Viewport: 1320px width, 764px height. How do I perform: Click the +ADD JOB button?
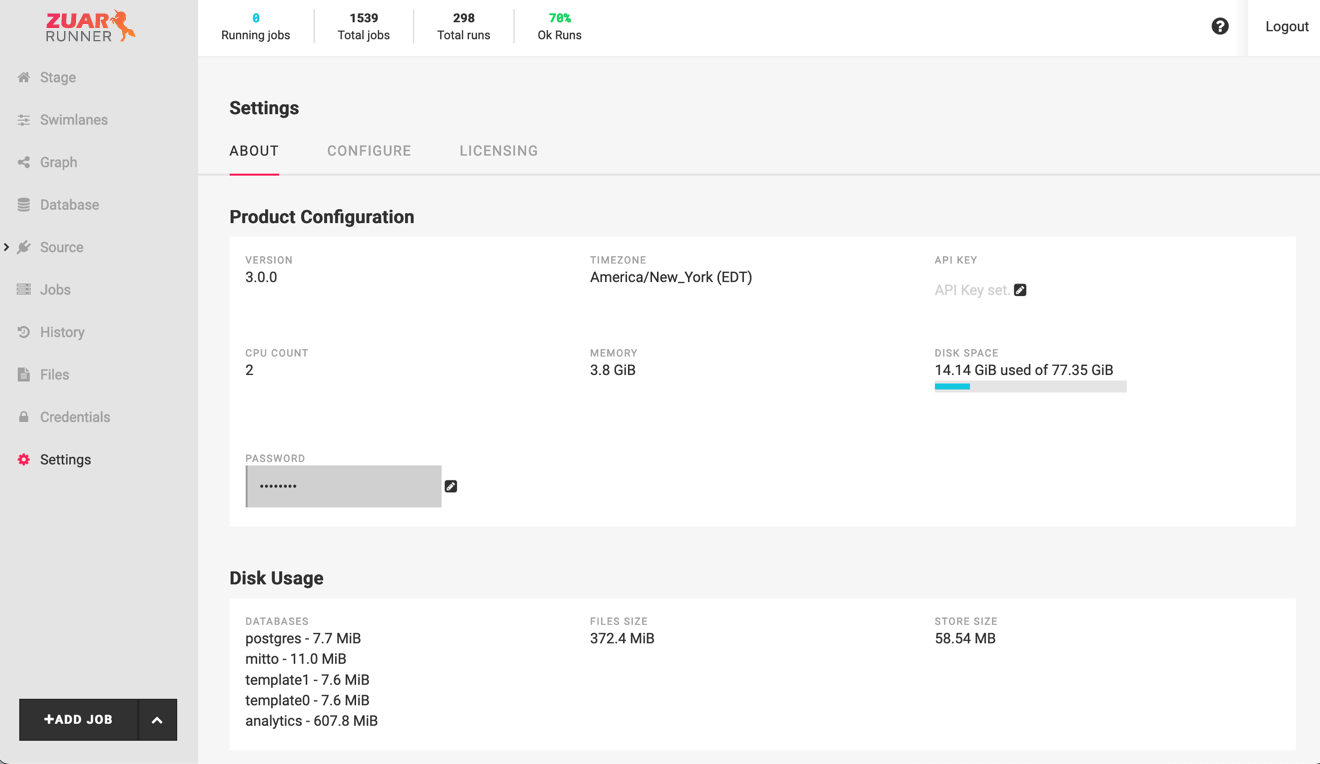click(x=78, y=720)
